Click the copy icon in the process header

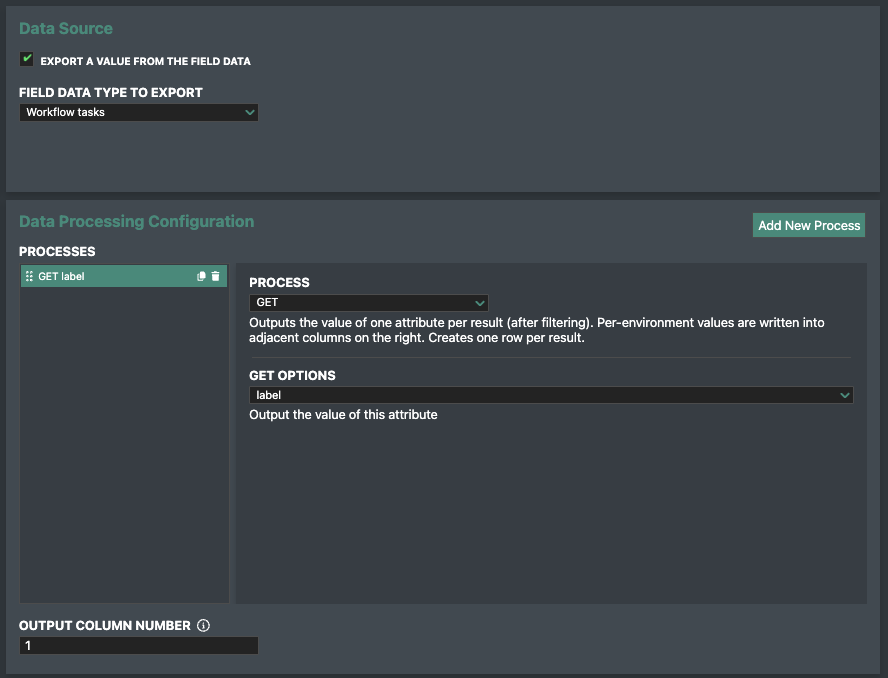[201, 276]
